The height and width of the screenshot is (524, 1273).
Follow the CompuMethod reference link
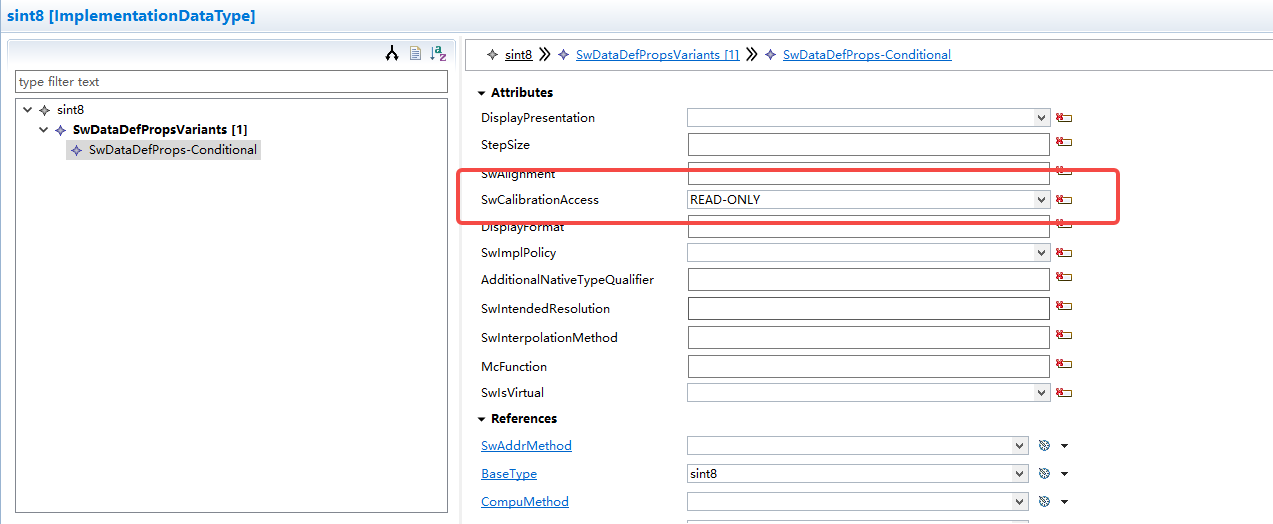click(x=525, y=502)
